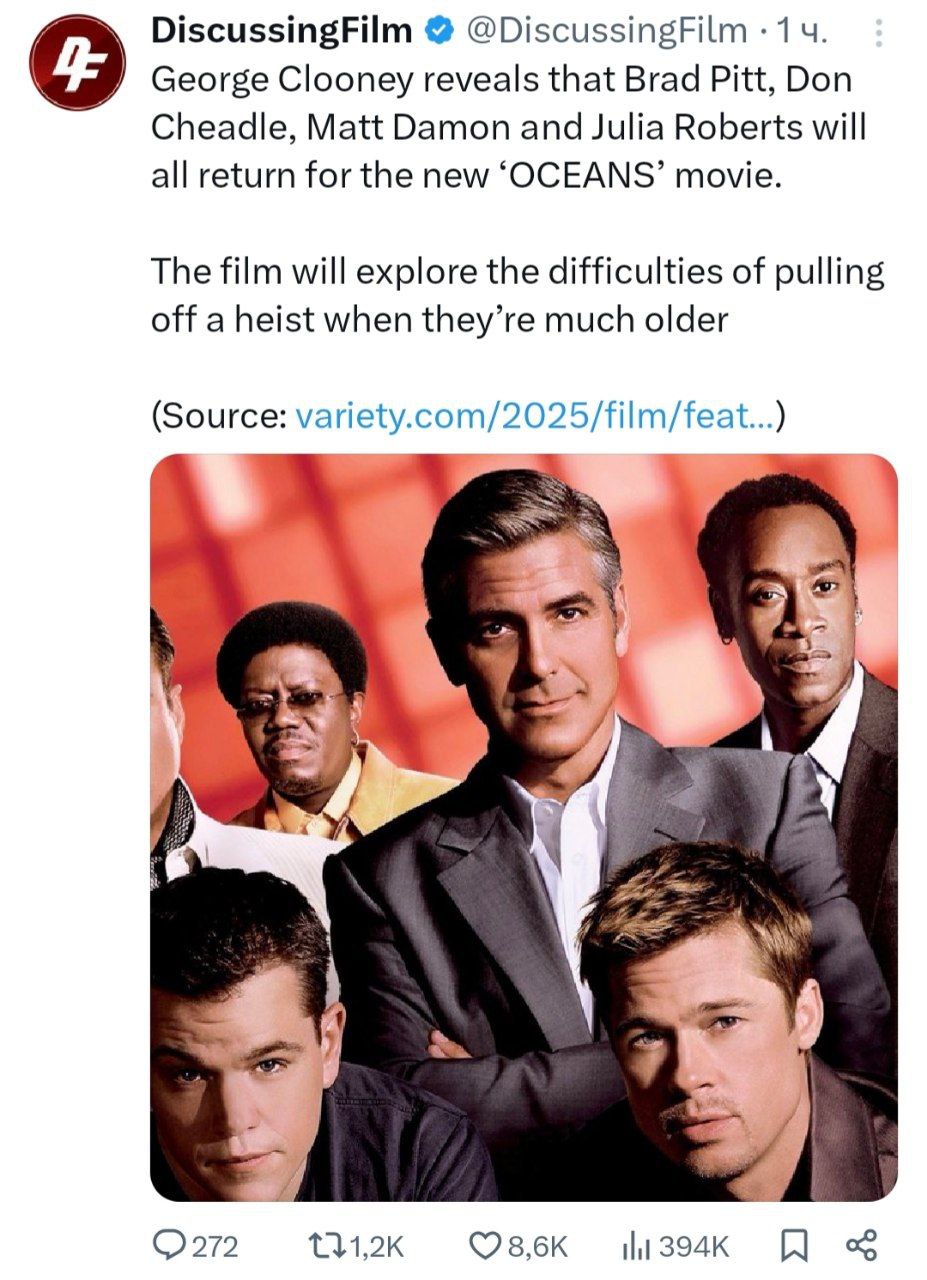The image size is (927, 1280).
Task: Open the variety.com source link
Action: (537, 415)
